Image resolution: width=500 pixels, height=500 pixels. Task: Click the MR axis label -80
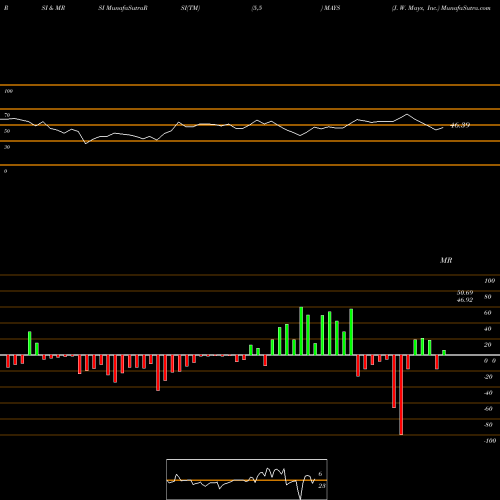click(488, 425)
